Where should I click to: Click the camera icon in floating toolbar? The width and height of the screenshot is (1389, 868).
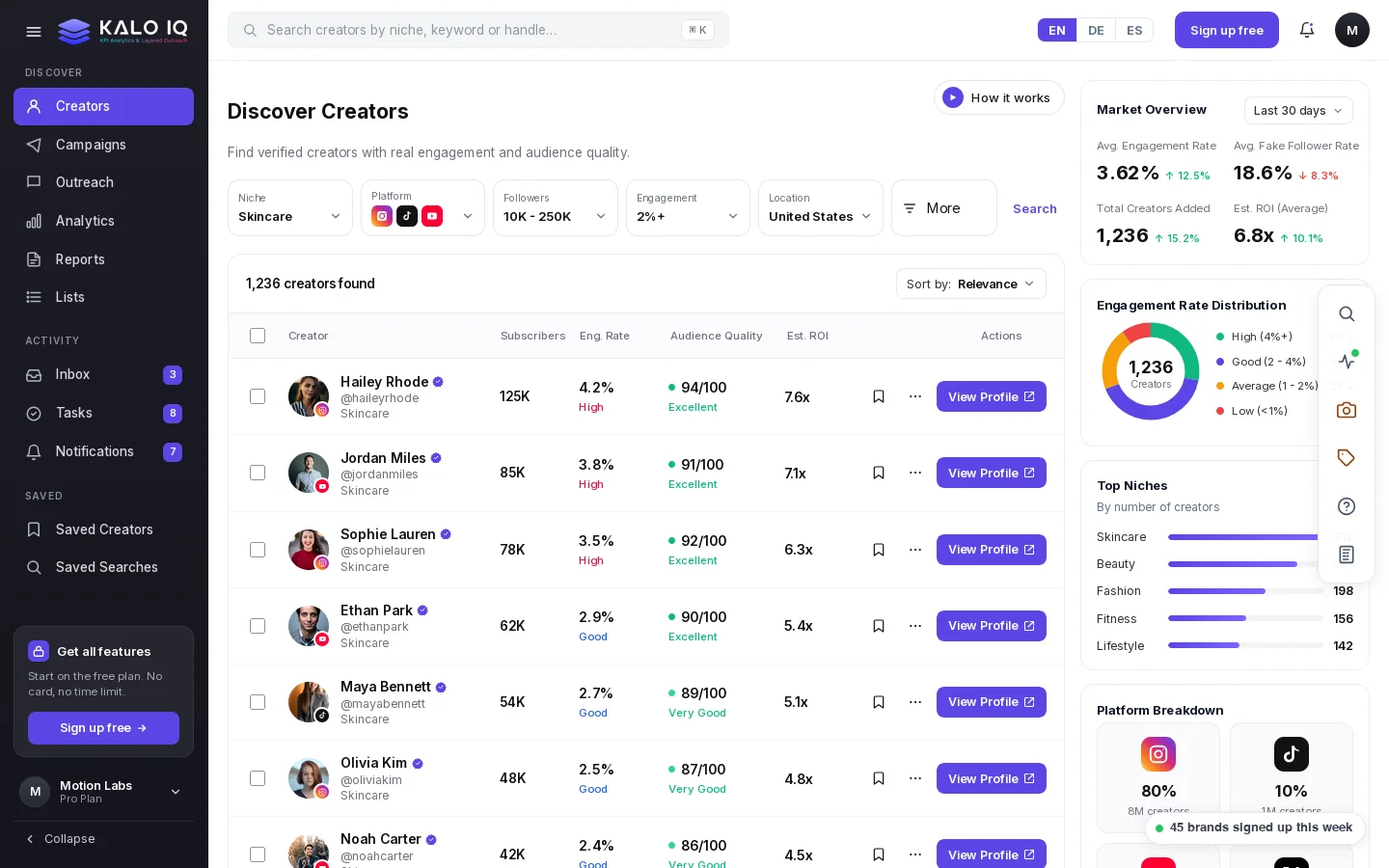pos(1347,410)
